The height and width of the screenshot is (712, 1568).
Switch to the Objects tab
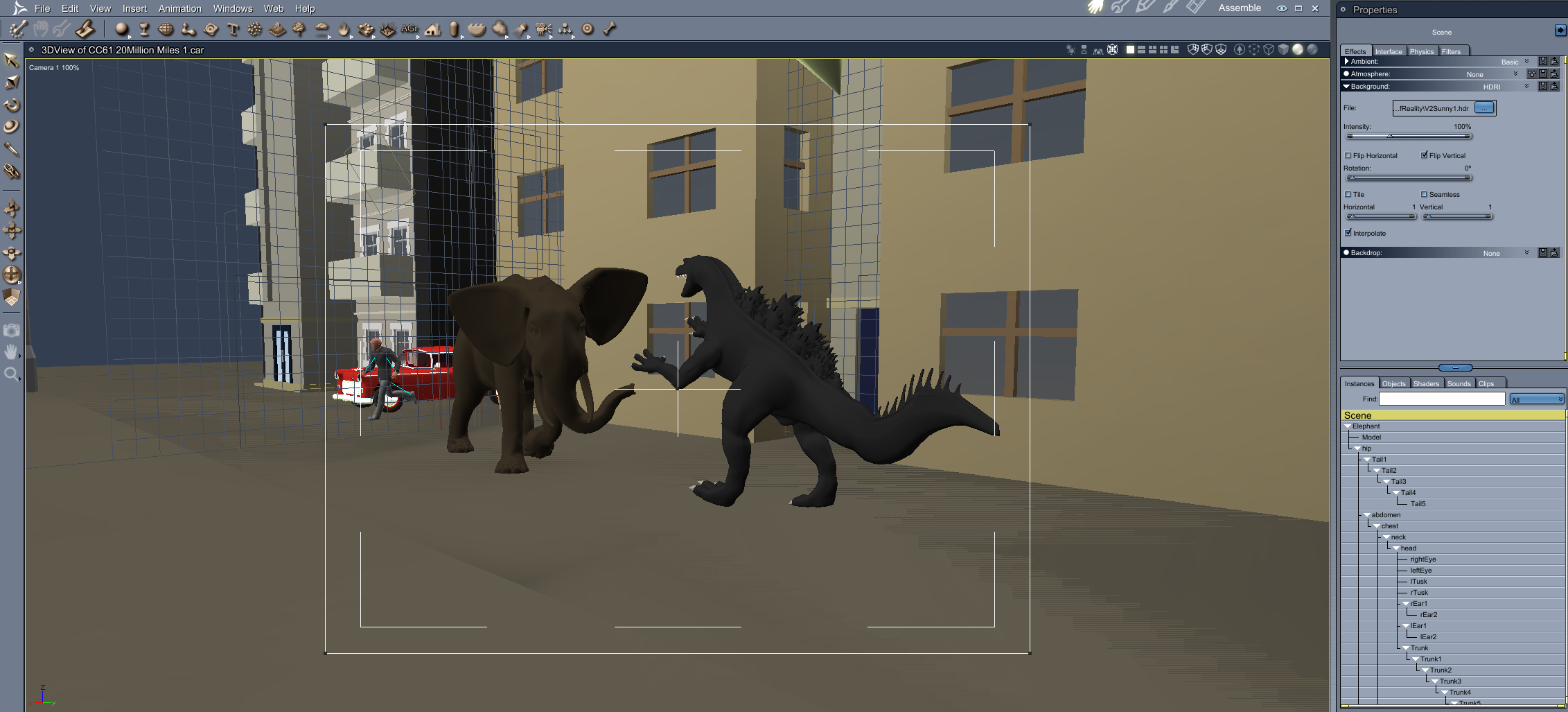(x=1393, y=383)
